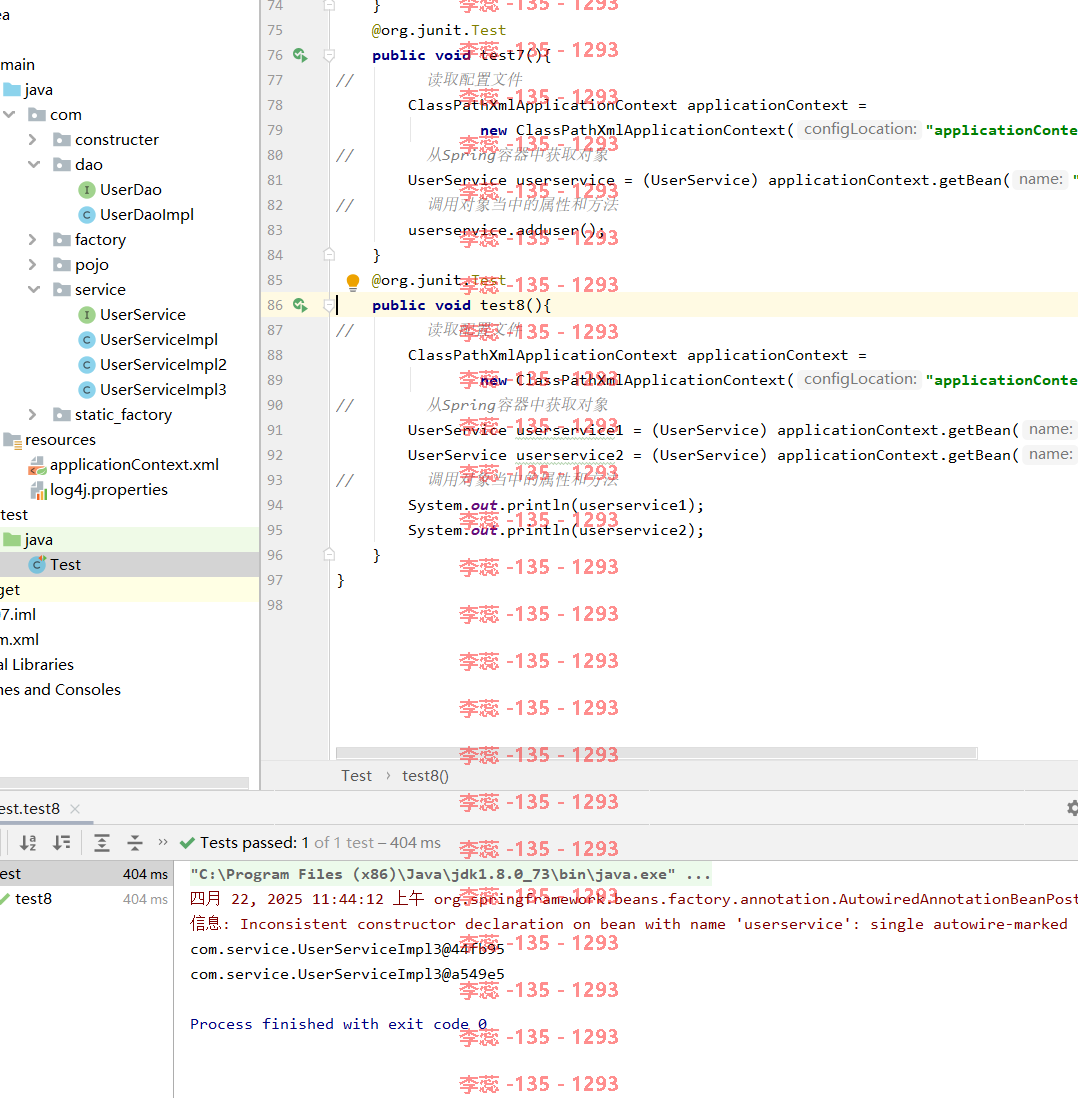This screenshot has height=1098, width=1078.
Task: Click 'Process finished with exit code 0'
Action: (338, 1024)
